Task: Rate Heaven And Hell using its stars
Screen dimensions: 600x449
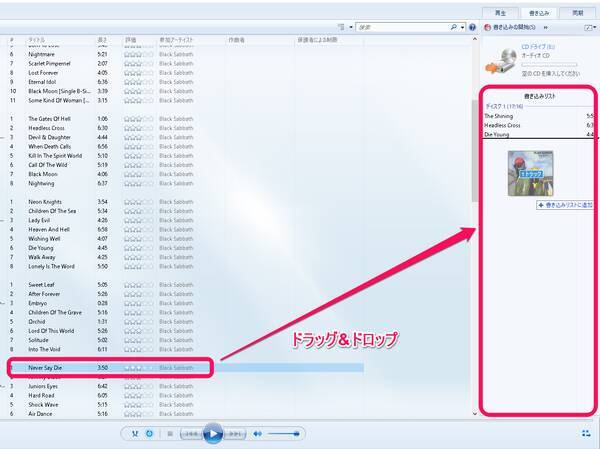Action: 139,230
